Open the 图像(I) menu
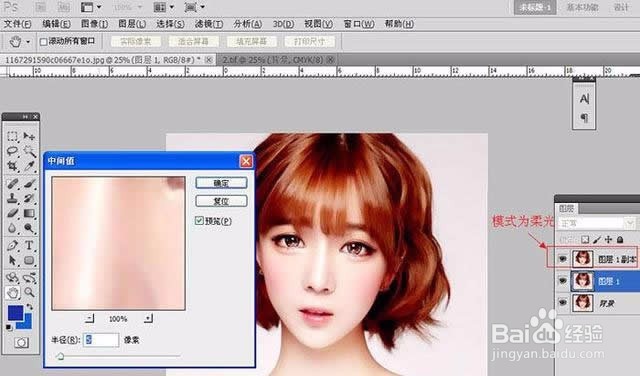This screenshot has height=376, width=640. click(94, 24)
